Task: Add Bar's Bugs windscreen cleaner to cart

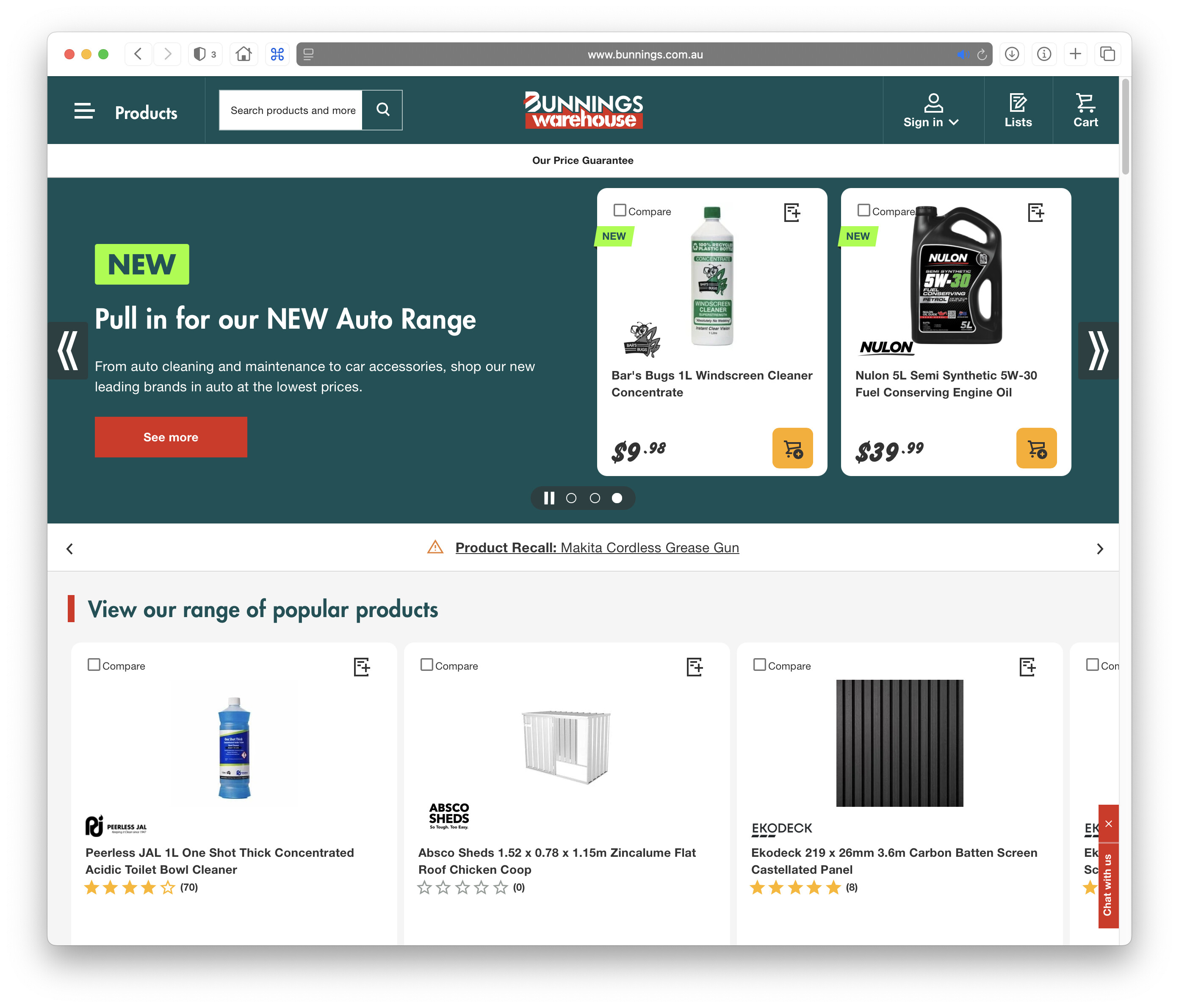Action: [792, 449]
